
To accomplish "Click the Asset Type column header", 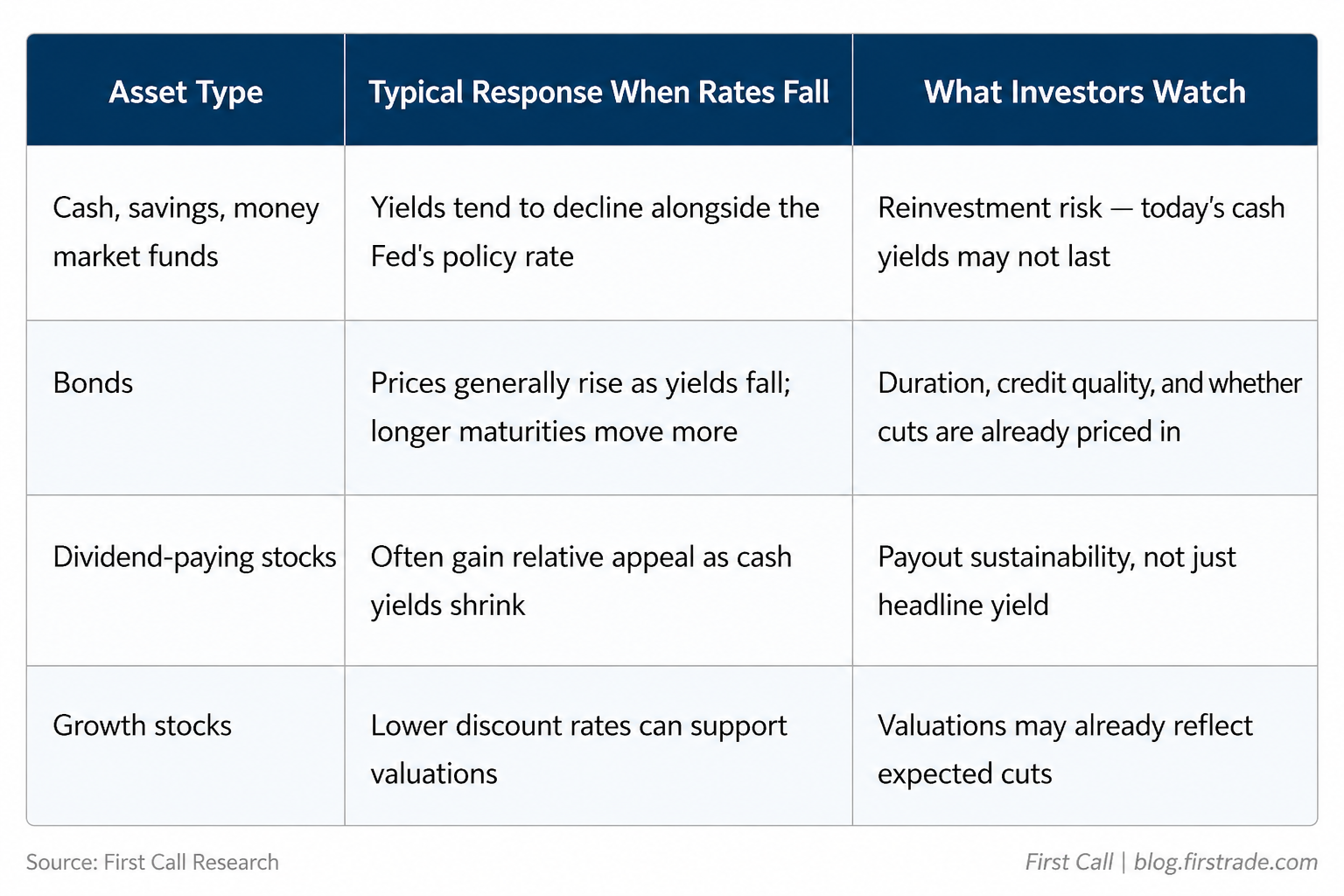I will (x=185, y=92).
